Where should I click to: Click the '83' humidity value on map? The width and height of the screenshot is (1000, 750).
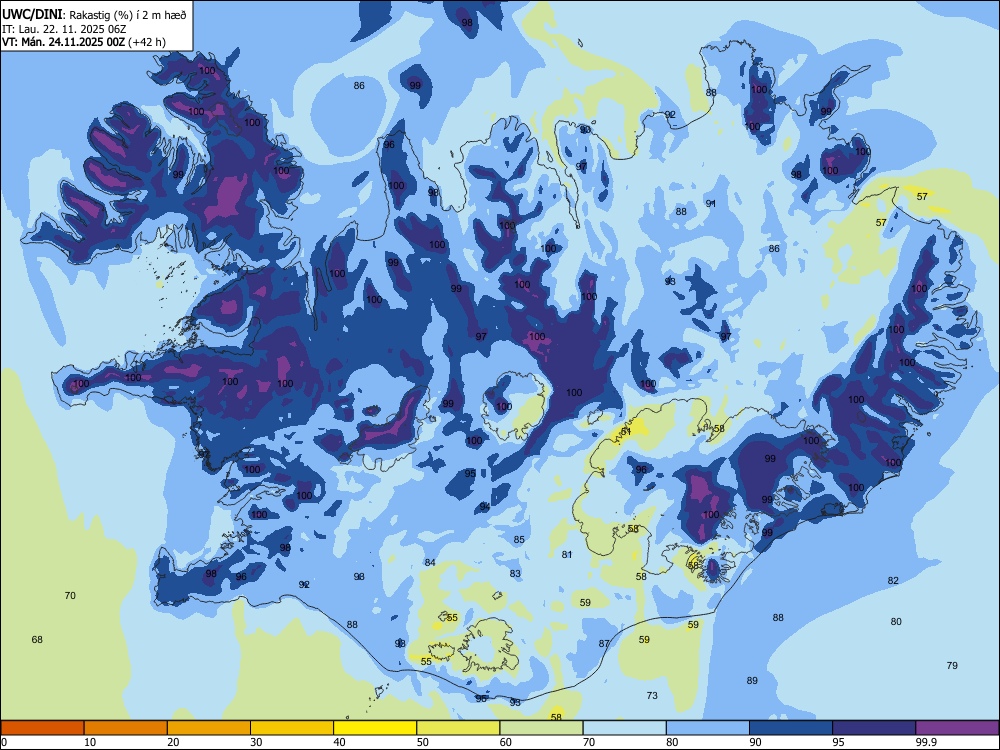point(515,574)
